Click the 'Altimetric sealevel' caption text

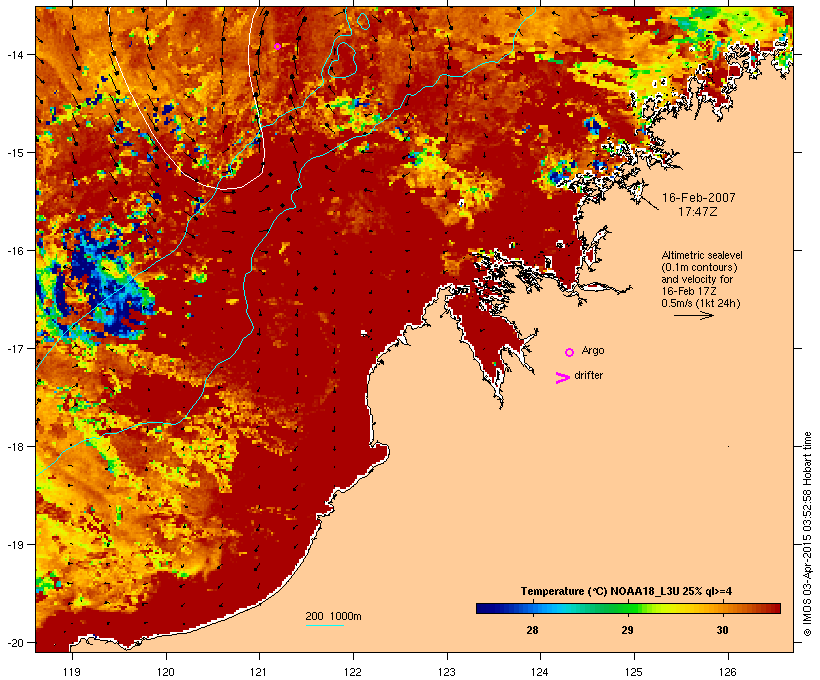pyautogui.click(x=702, y=255)
